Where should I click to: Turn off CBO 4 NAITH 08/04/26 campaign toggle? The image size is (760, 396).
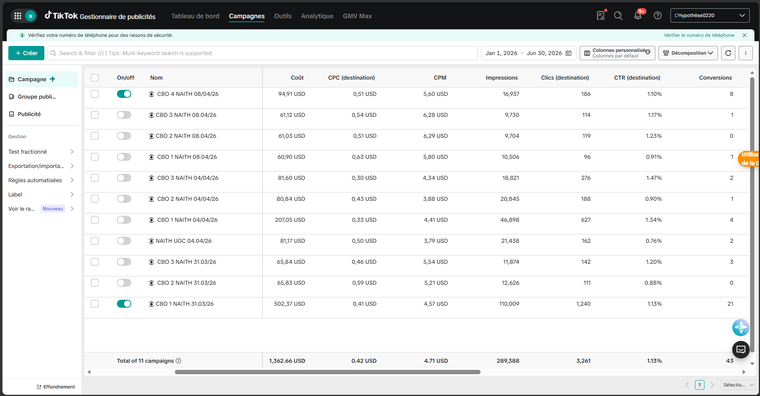pos(124,94)
